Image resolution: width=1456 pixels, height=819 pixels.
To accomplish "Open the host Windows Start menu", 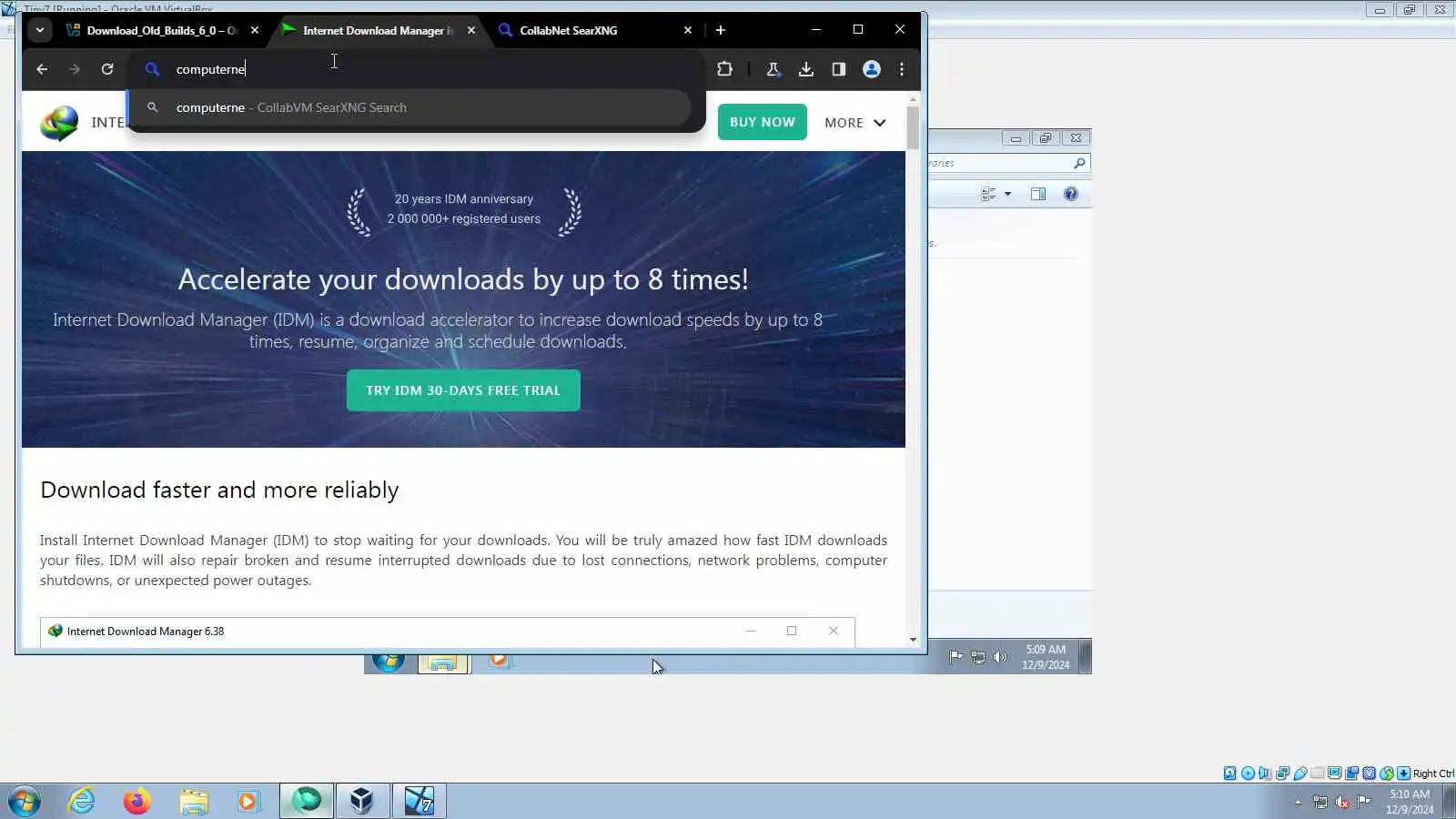I will tap(25, 801).
